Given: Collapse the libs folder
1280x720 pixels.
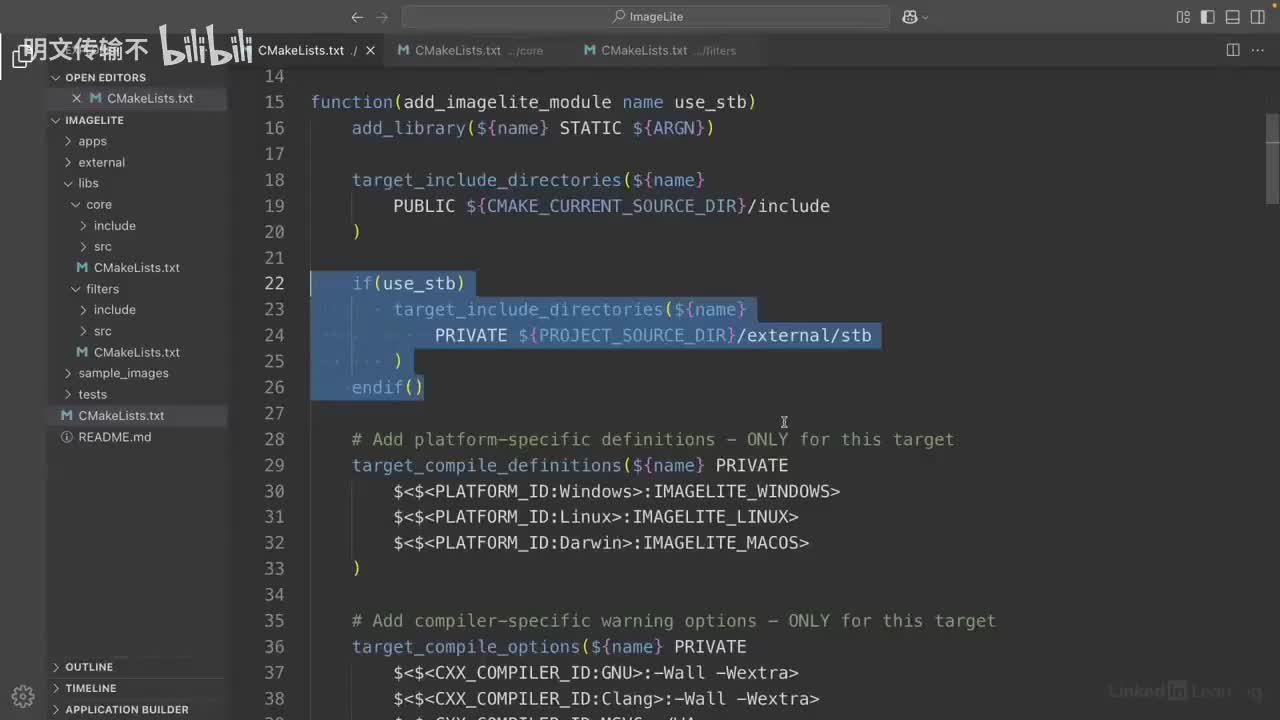Looking at the screenshot, I should point(88,183).
